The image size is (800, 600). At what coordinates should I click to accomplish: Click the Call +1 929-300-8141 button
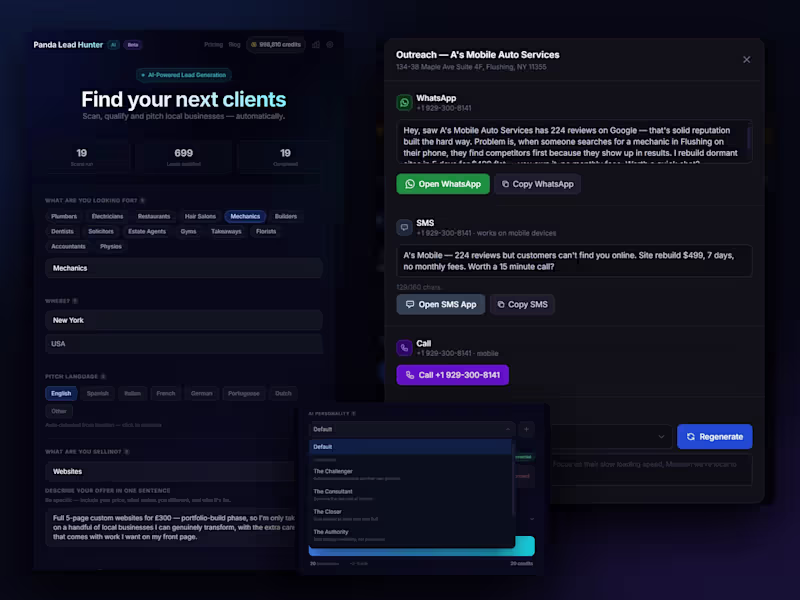(453, 375)
